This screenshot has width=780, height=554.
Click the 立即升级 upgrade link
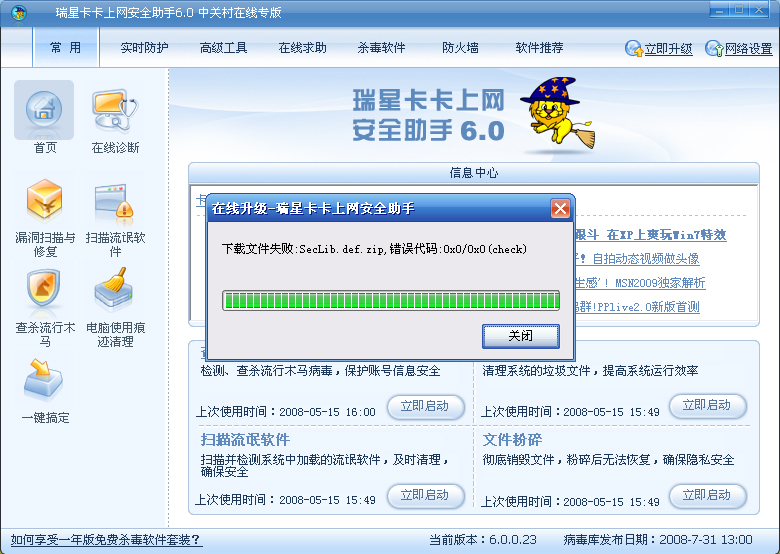669,49
